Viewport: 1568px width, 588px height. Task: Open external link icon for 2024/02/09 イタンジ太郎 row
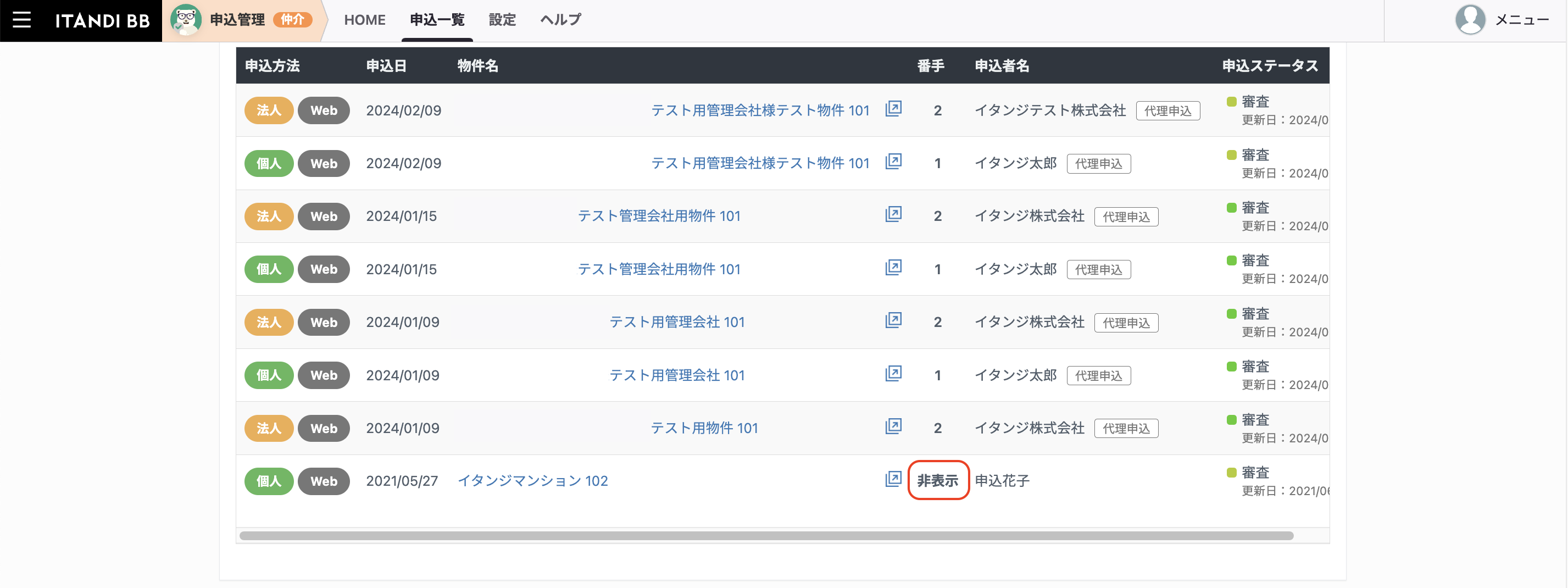[x=893, y=162]
